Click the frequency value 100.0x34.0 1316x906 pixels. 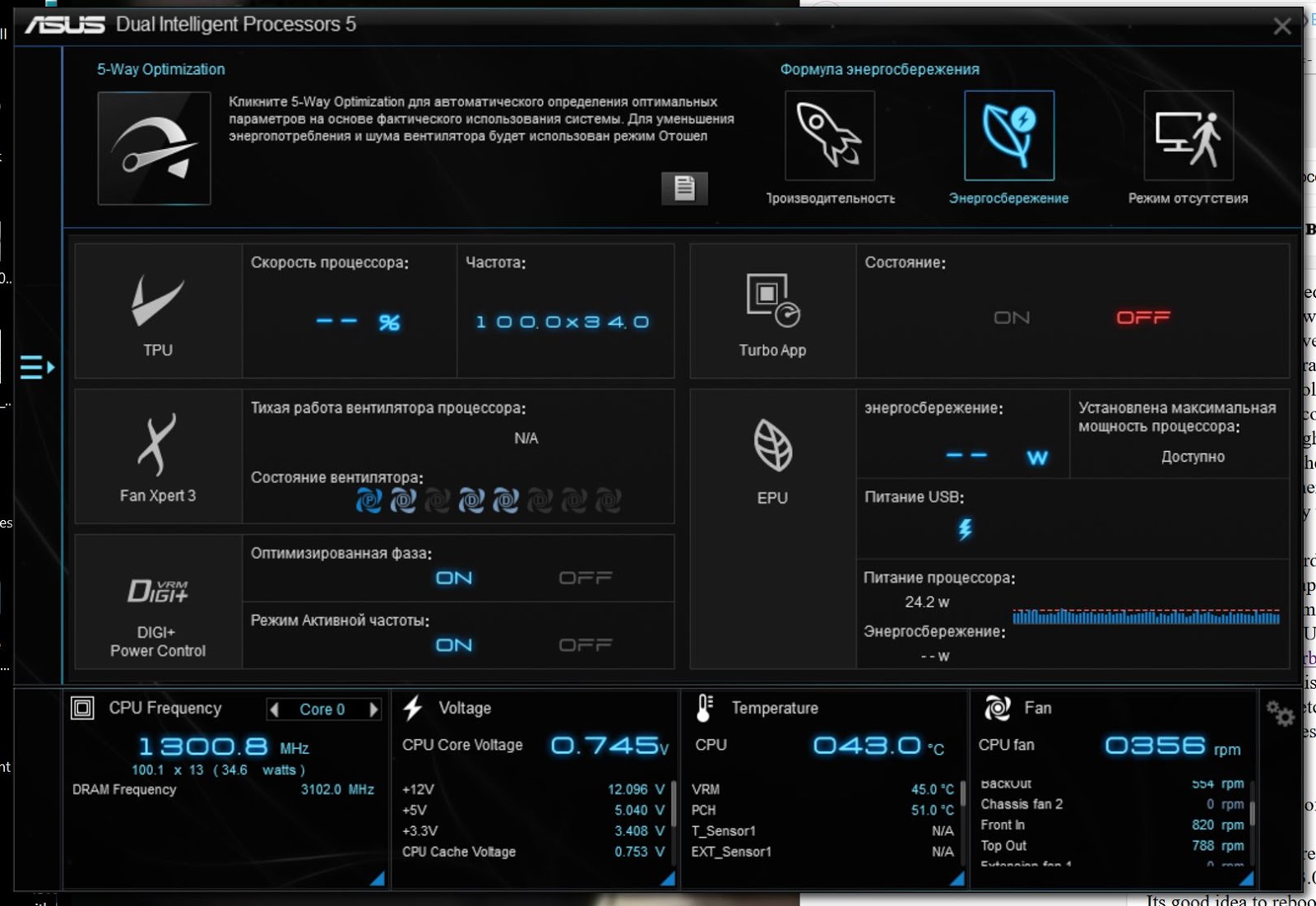coord(563,322)
